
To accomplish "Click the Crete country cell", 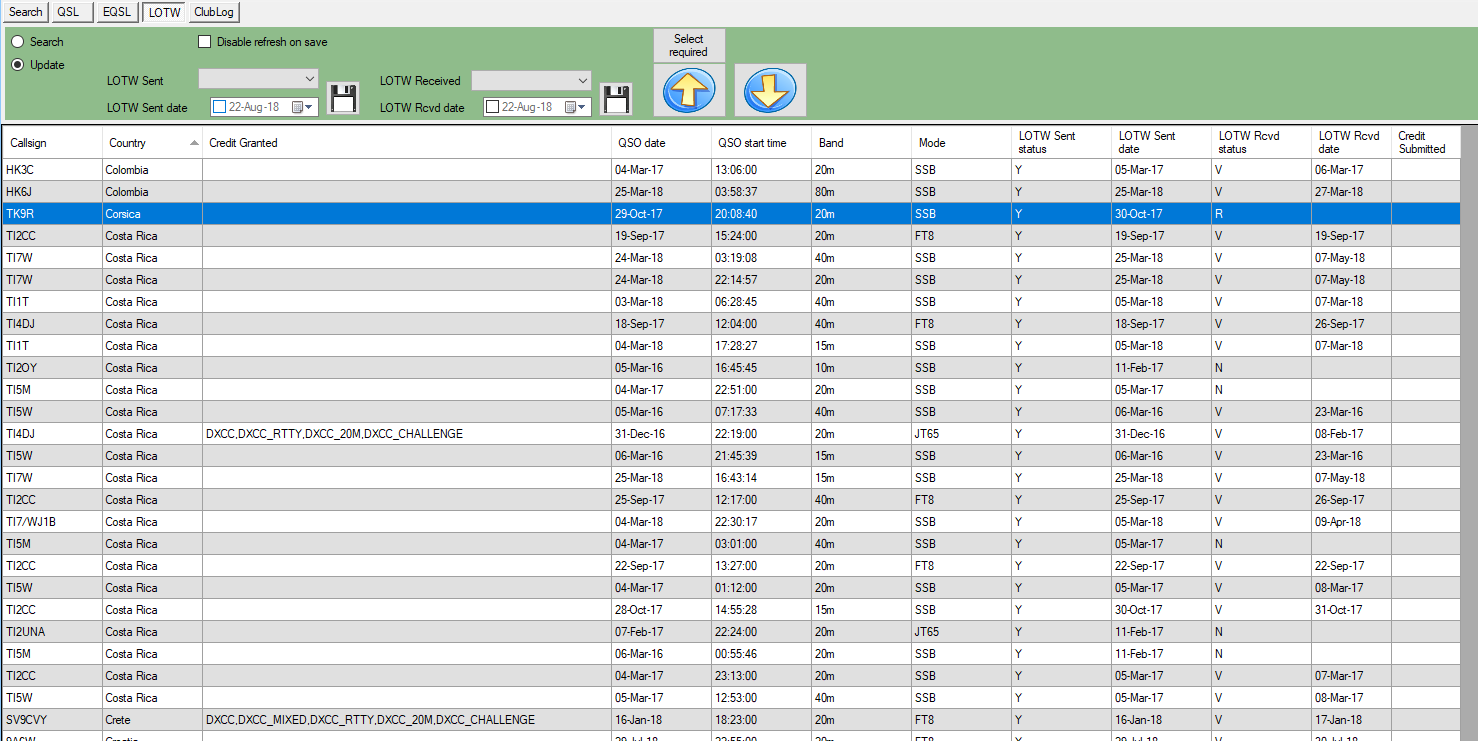I will tap(152, 720).
